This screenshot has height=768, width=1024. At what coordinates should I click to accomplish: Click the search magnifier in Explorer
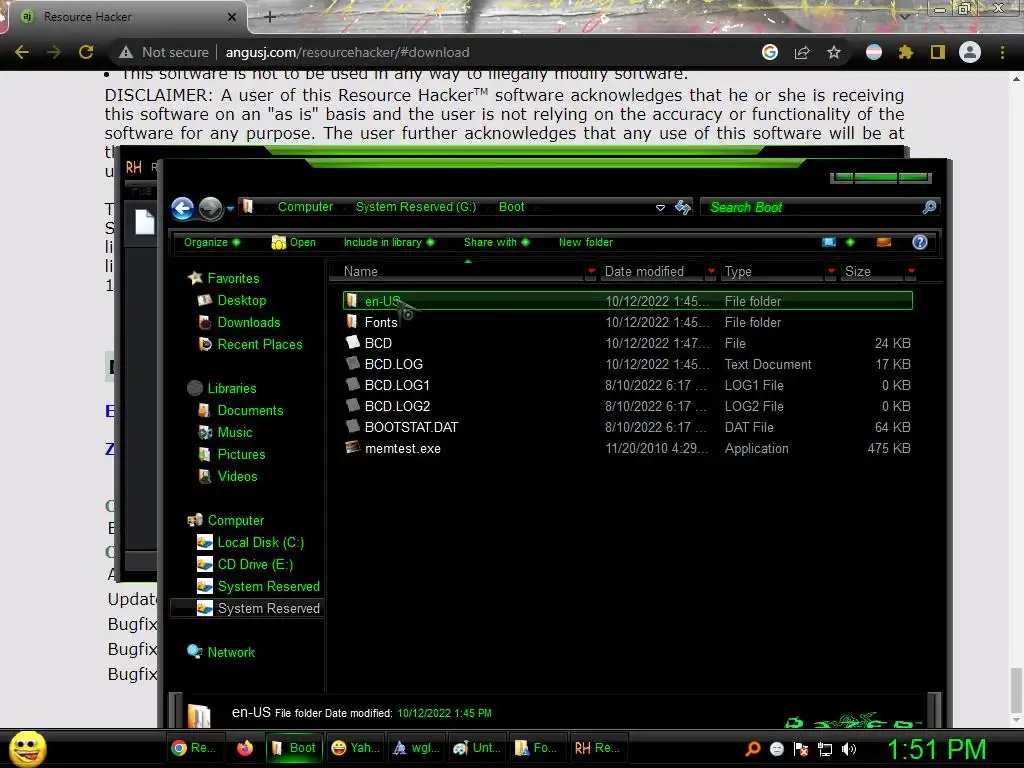coord(929,207)
